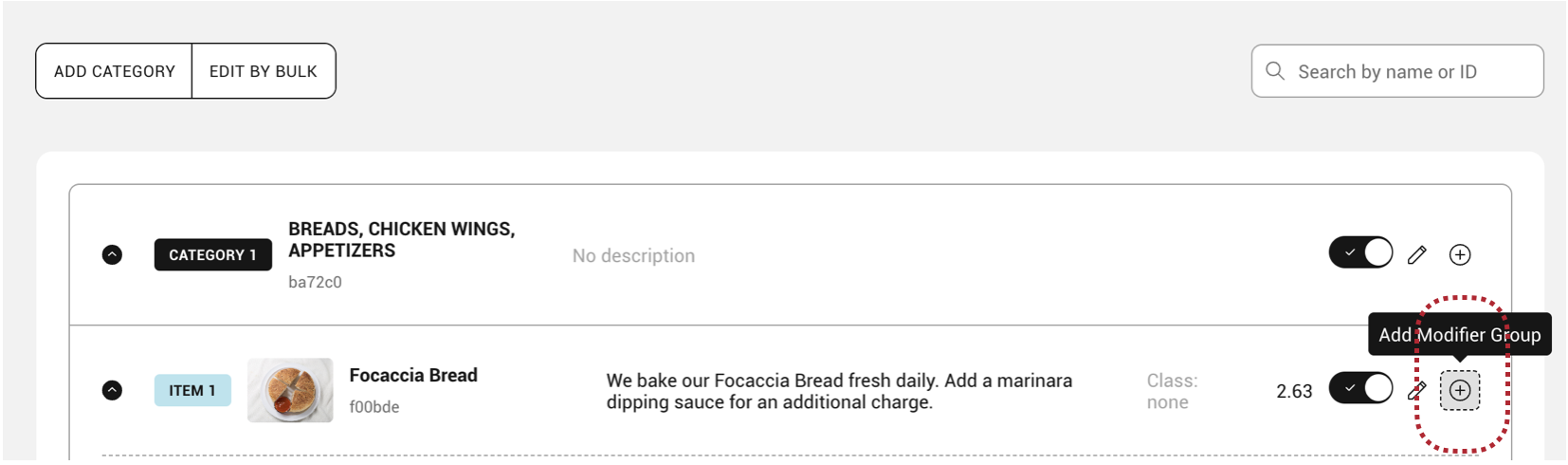Edit the Focaccia Bread item with pencil icon

[1416, 390]
